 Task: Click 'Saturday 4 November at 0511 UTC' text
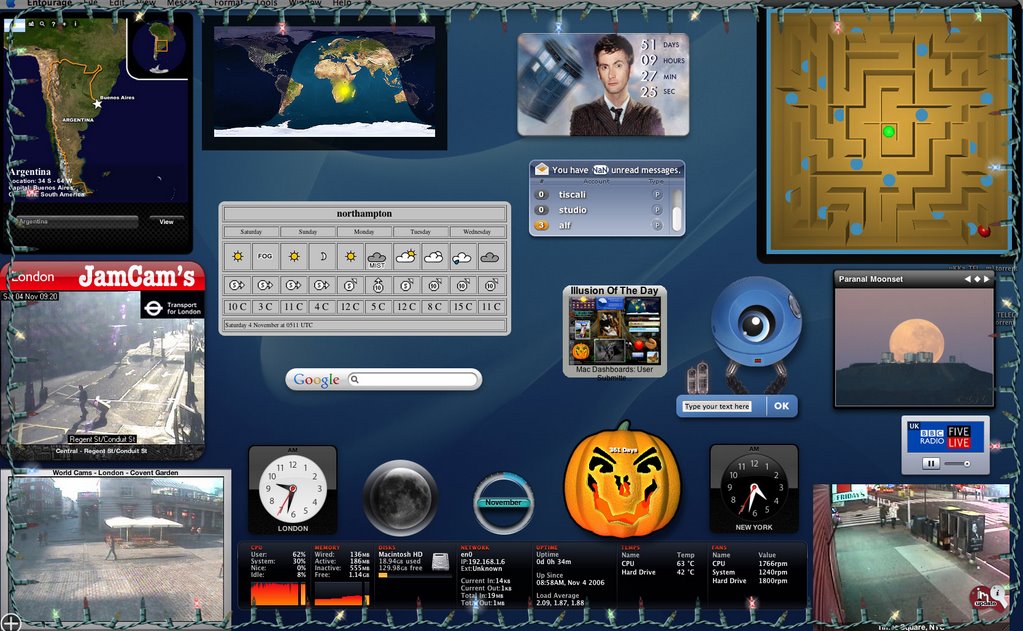(269, 325)
